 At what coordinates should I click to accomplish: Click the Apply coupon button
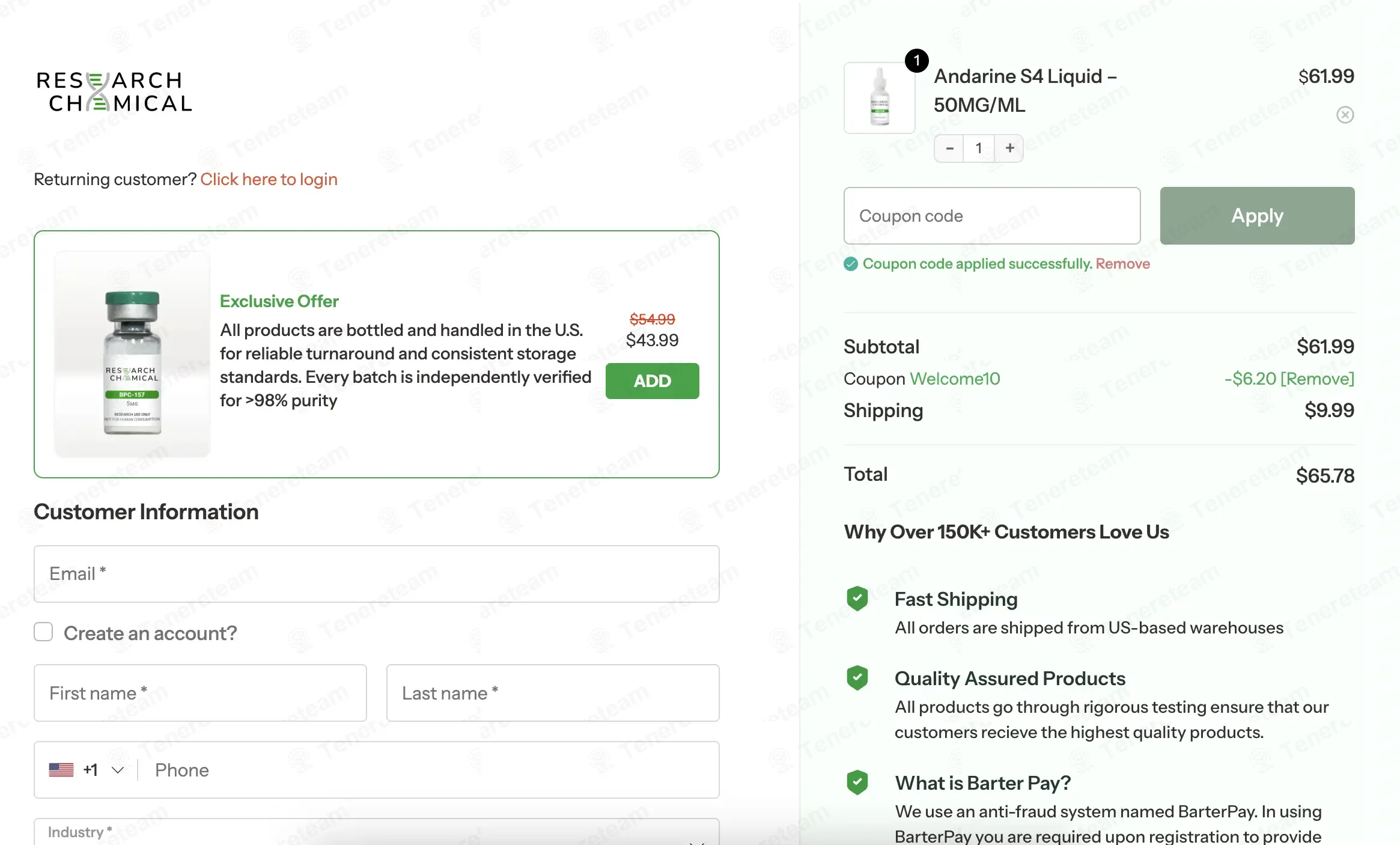click(x=1257, y=216)
